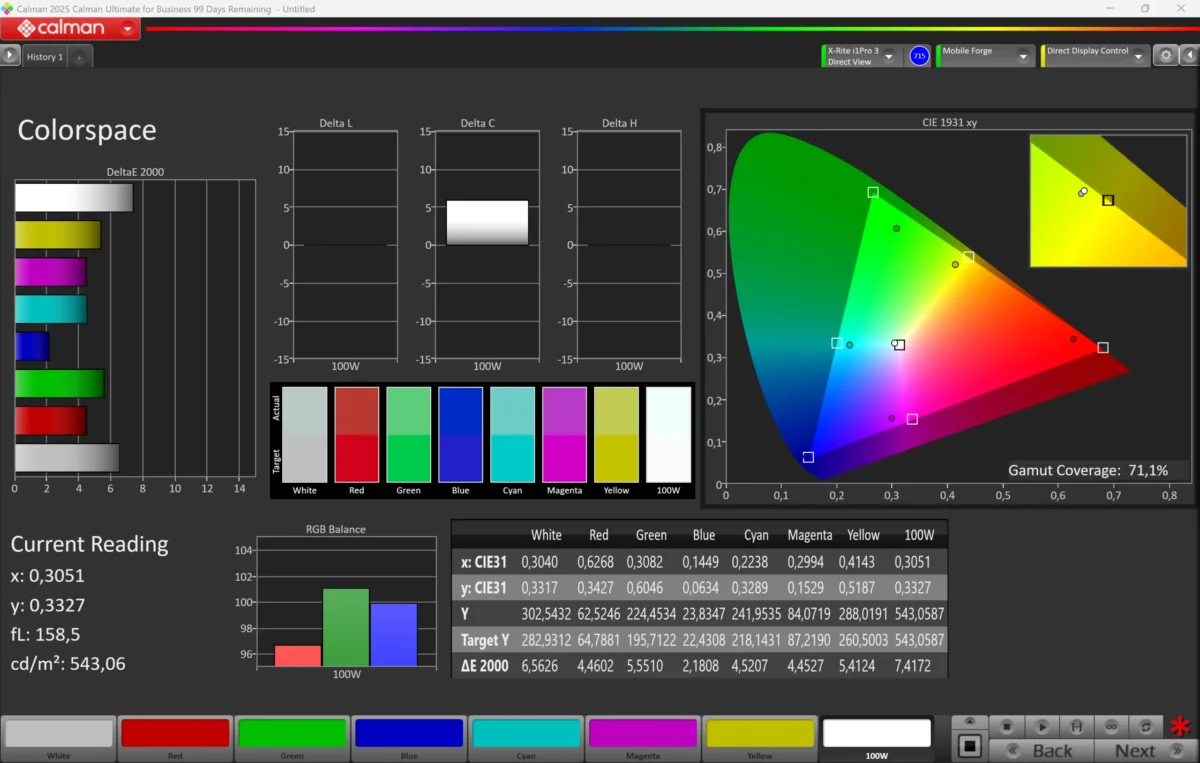Image resolution: width=1200 pixels, height=763 pixels.
Task: Click the single-read bracket icon
Action: 1076,726
